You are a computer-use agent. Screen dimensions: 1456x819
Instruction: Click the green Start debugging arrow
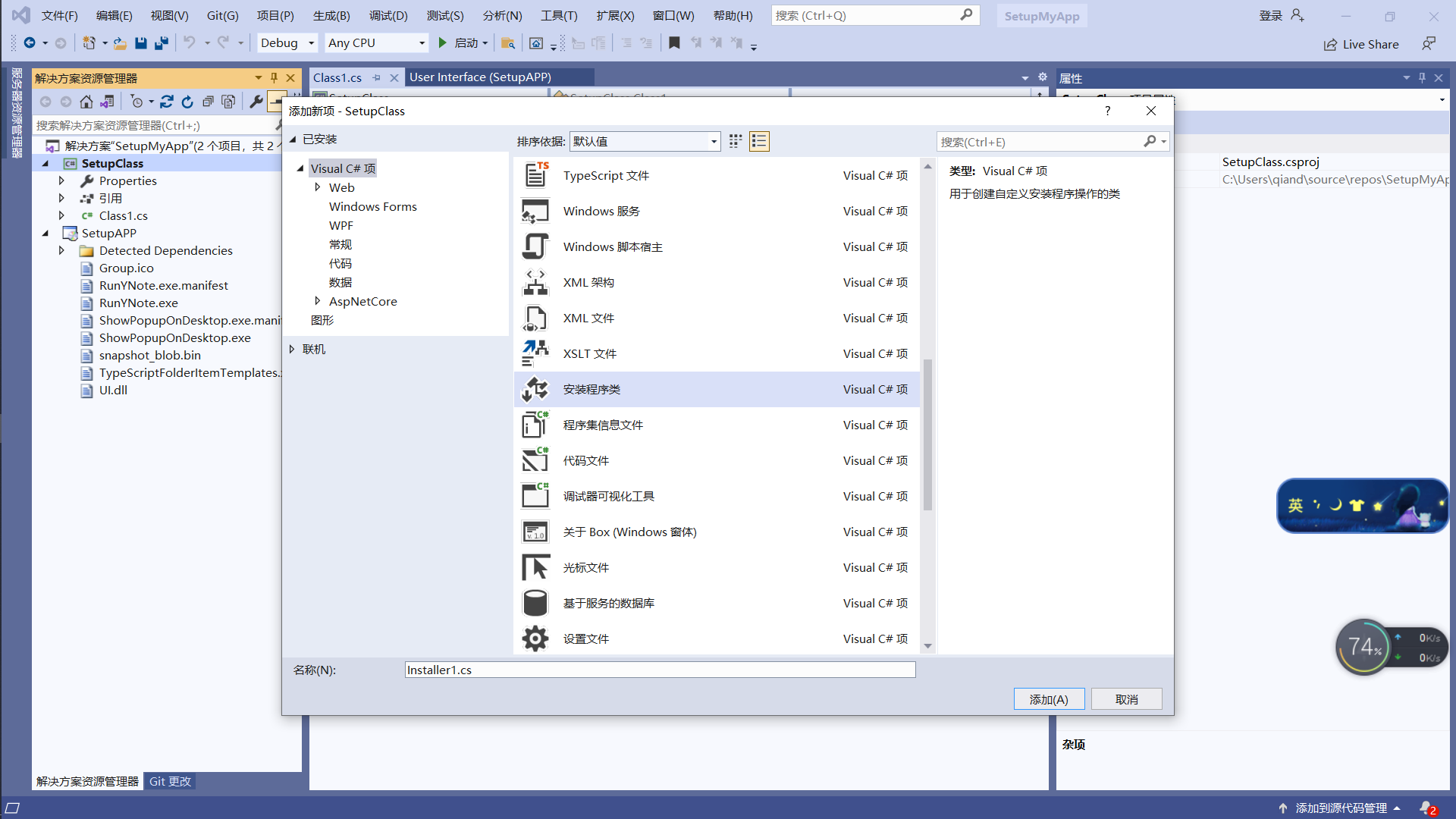(443, 43)
